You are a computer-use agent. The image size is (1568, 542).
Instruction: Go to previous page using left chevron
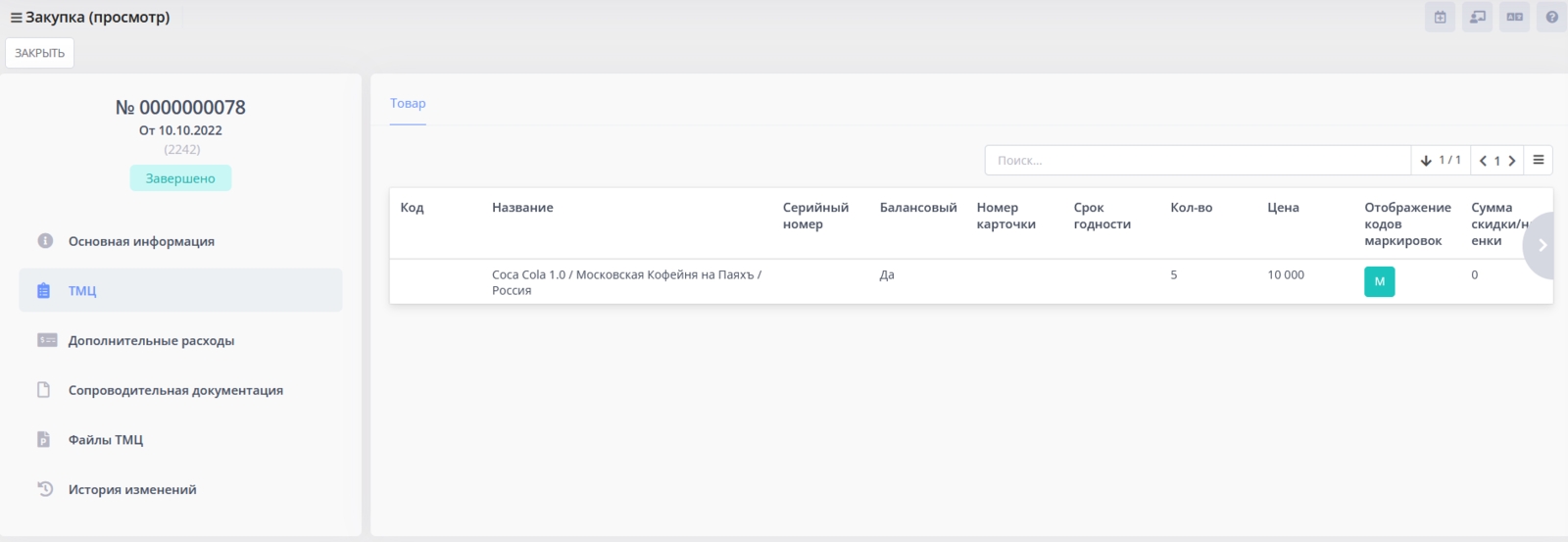[x=1483, y=161]
